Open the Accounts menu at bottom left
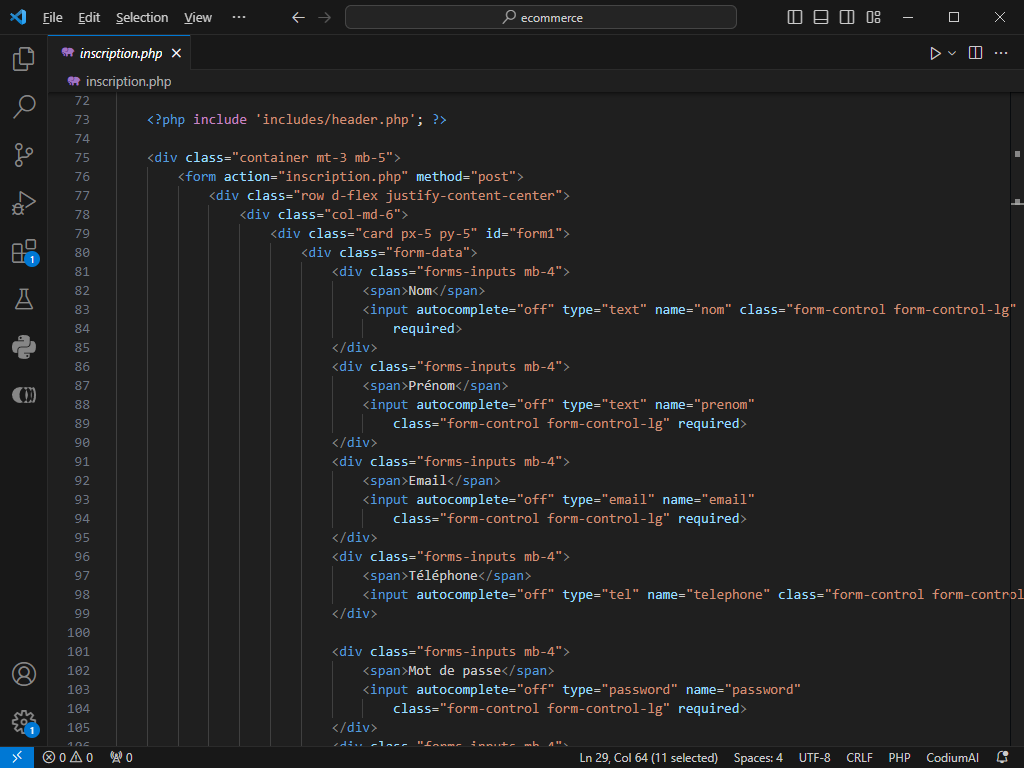 [24, 674]
